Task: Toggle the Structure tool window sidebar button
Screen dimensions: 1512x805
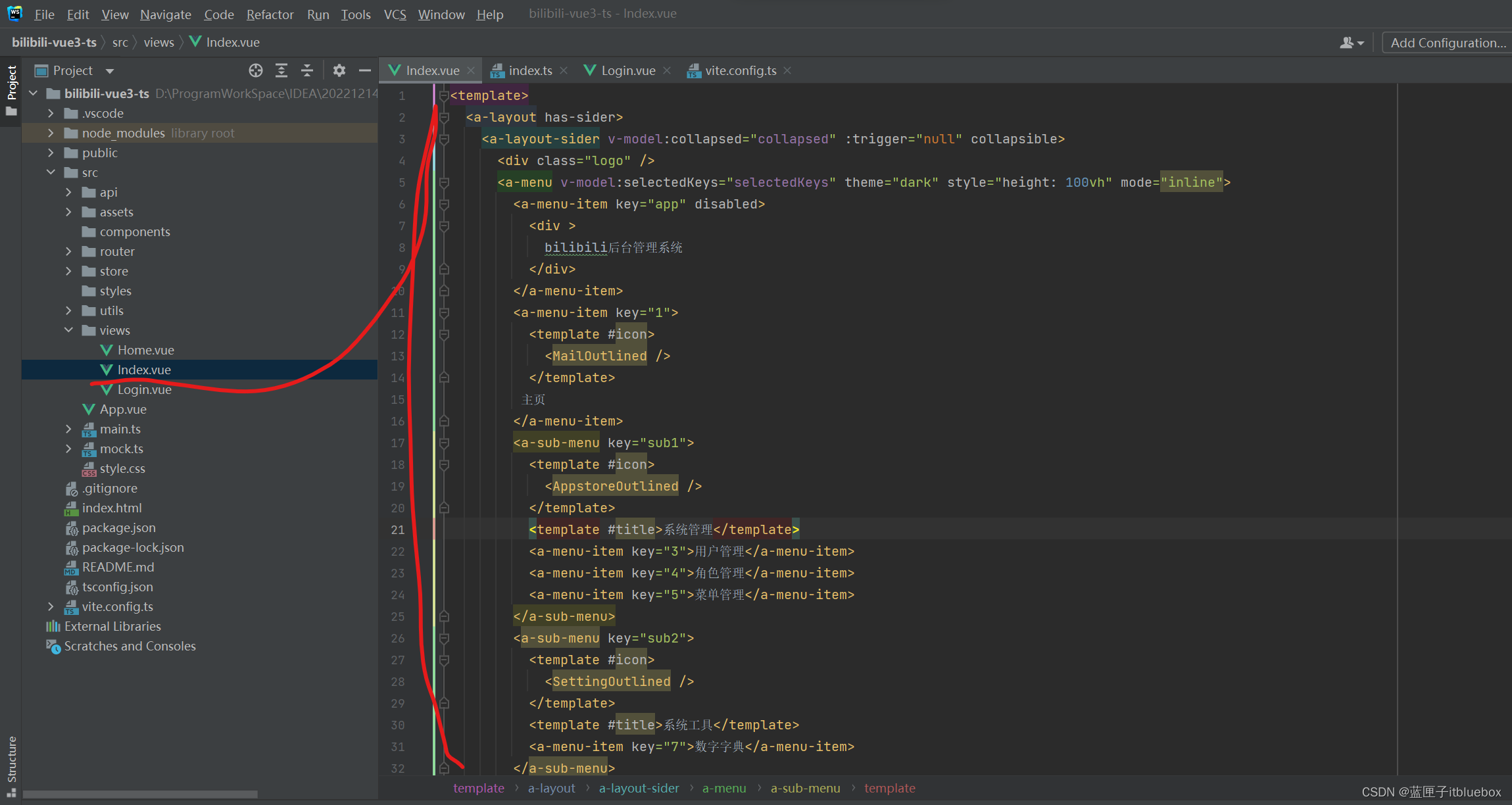Action: [x=11, y=760]
